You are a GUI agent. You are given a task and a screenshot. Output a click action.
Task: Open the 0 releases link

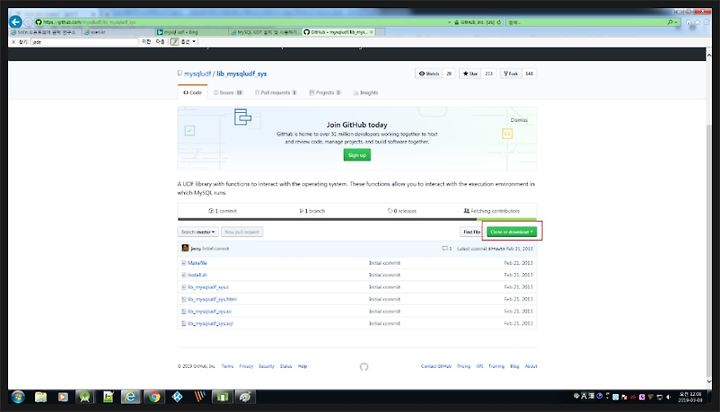click(x=402, y=211)
